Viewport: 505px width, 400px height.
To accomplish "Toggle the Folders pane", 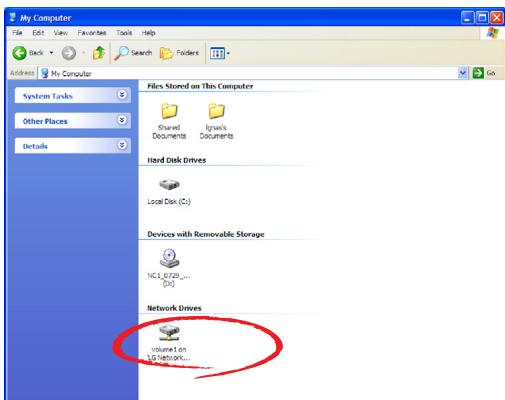I will [179, 53].
